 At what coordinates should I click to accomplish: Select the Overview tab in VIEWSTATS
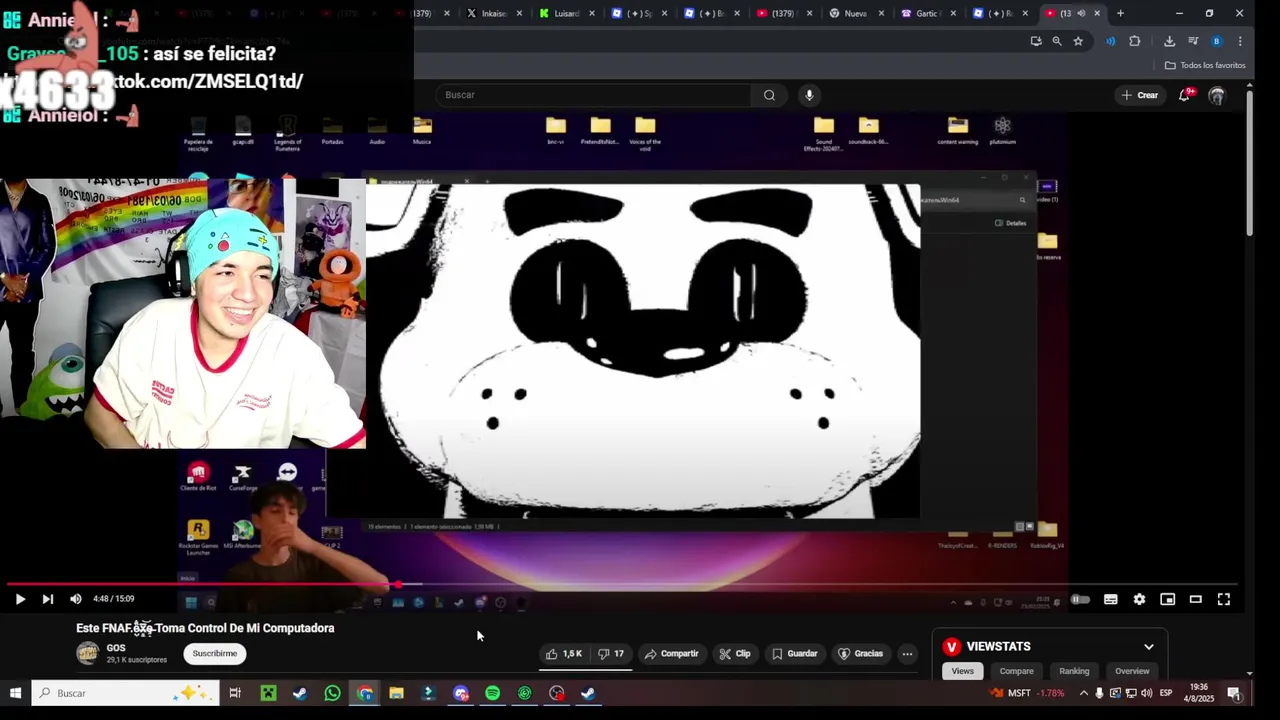tap(1132, 671)
